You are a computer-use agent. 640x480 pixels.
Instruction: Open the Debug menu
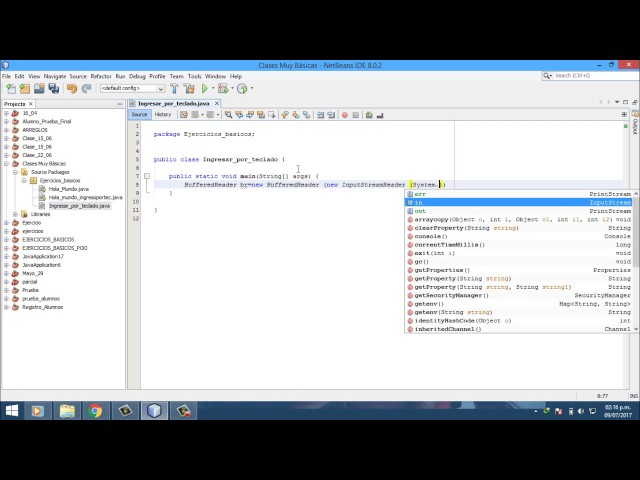click(x=137, y=76)
